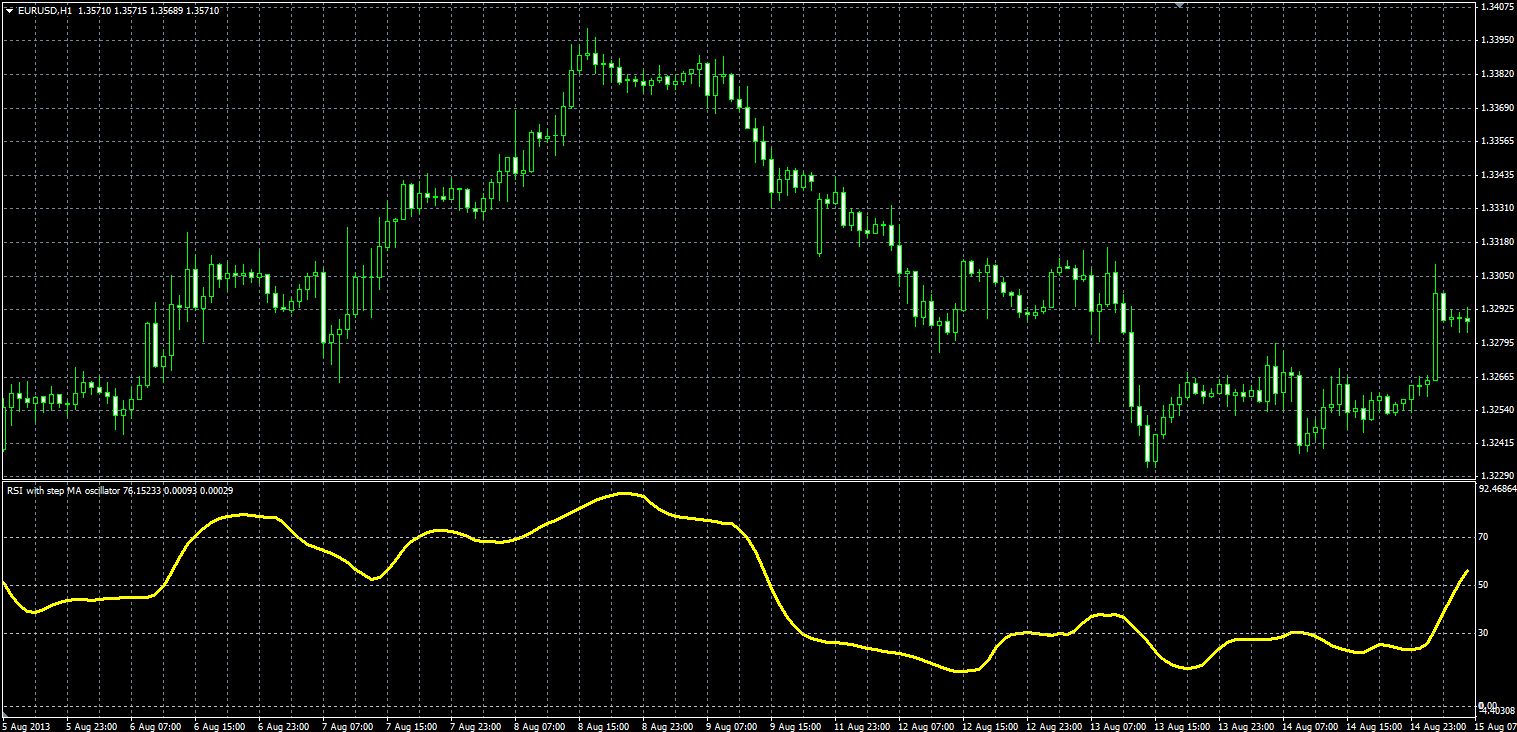
Task: Click the 1.32925 price scale label
Action: (1496, 309)
